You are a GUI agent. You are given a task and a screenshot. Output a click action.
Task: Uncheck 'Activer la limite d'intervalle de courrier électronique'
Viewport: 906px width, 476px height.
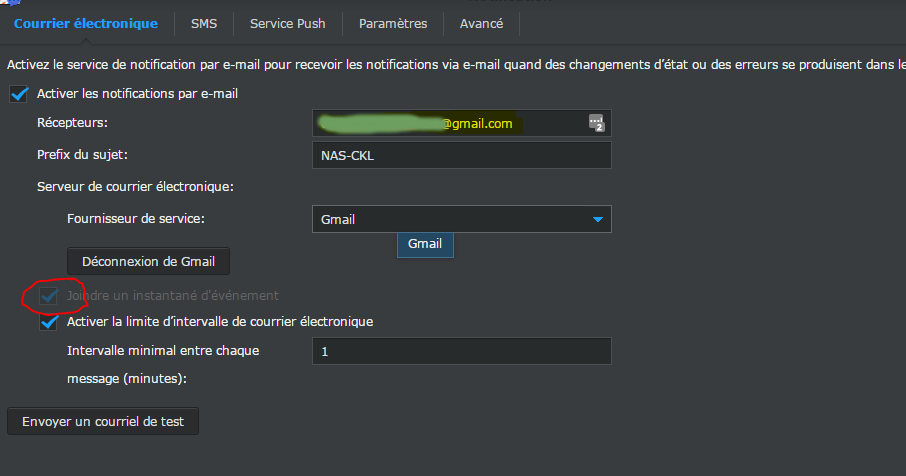tap(48, 322)
